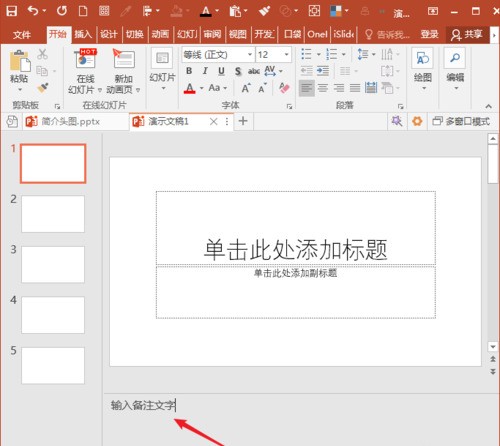Open the 绘图 drawing shapes icon
The width and height of the screenshot is (500, 446).
pos(422,58)
